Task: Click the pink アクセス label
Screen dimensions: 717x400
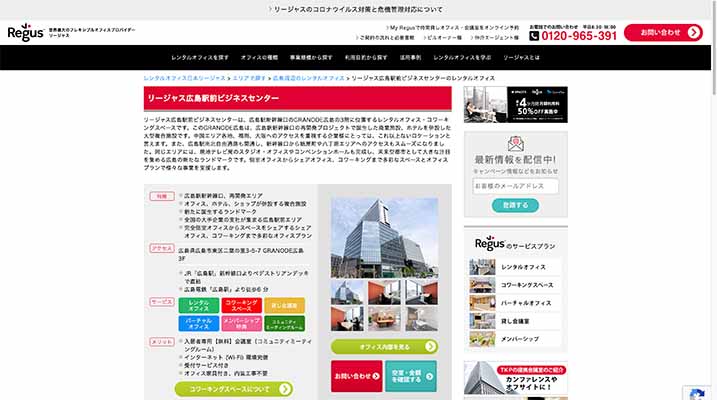Action: point(162,248)
